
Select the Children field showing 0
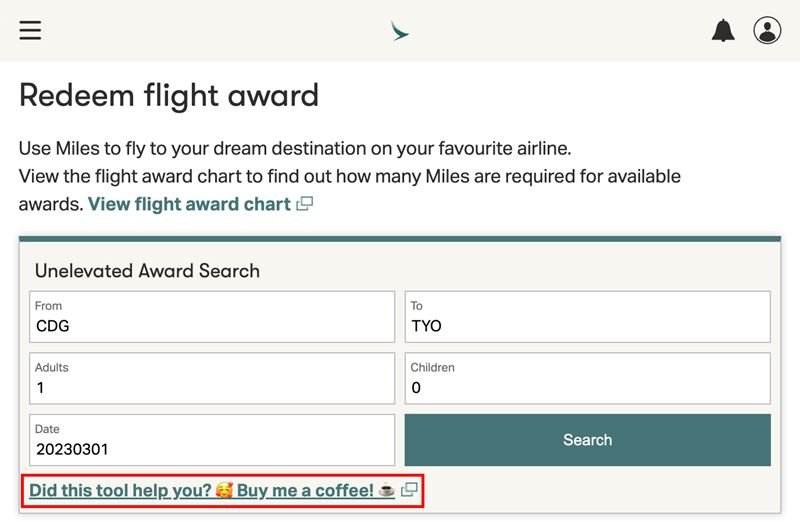(587, 378)
